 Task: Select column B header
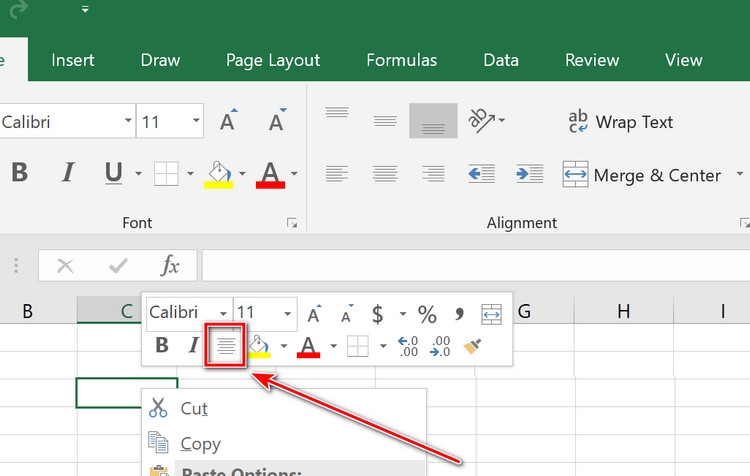[x=28, y=311]
